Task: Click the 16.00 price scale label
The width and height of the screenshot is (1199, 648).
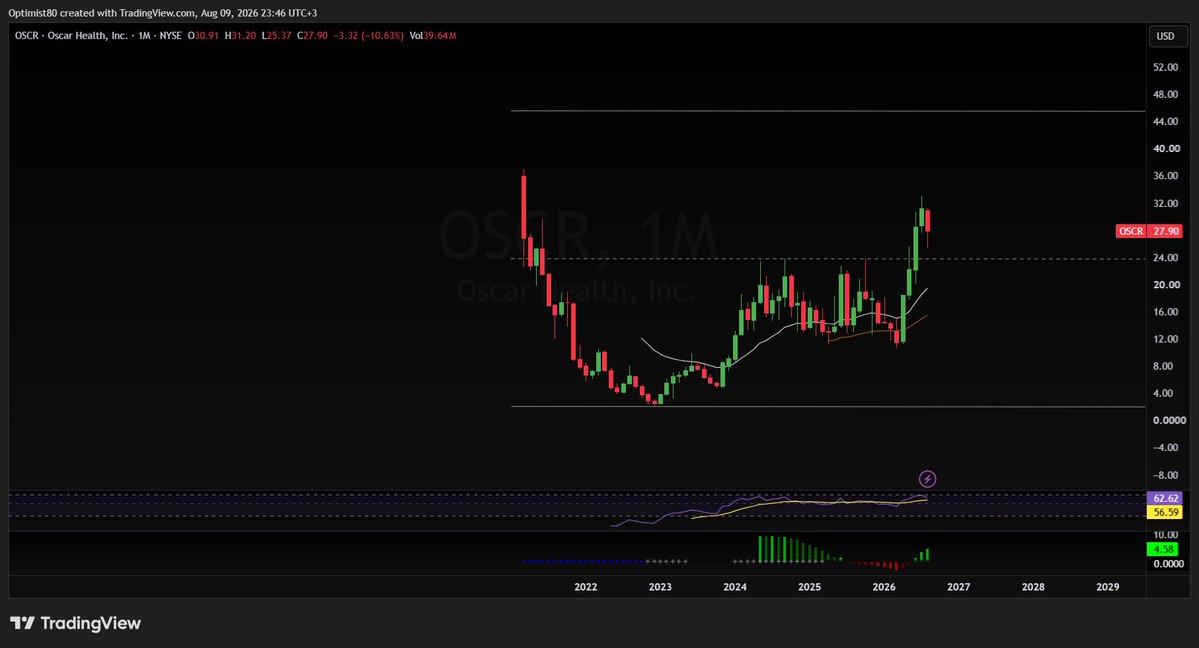Action: [1165, 312]
